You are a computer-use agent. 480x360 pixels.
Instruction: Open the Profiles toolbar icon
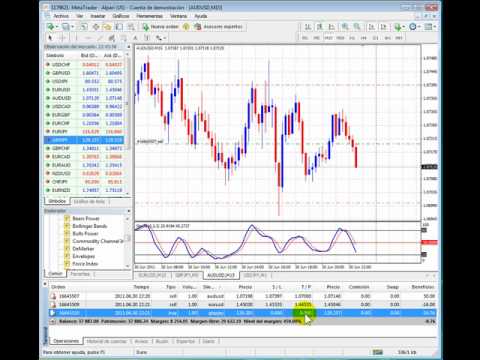coord(66,27)
